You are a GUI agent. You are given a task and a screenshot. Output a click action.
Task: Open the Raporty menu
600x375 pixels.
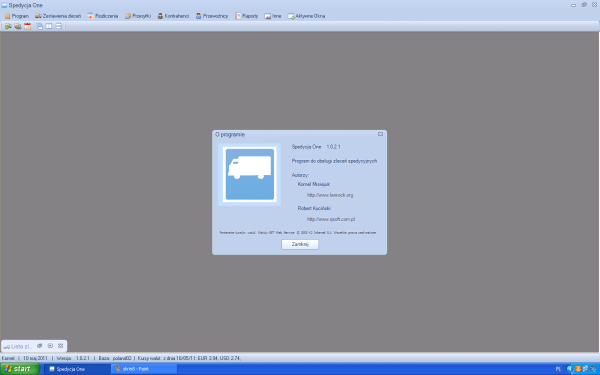[247, 16]
